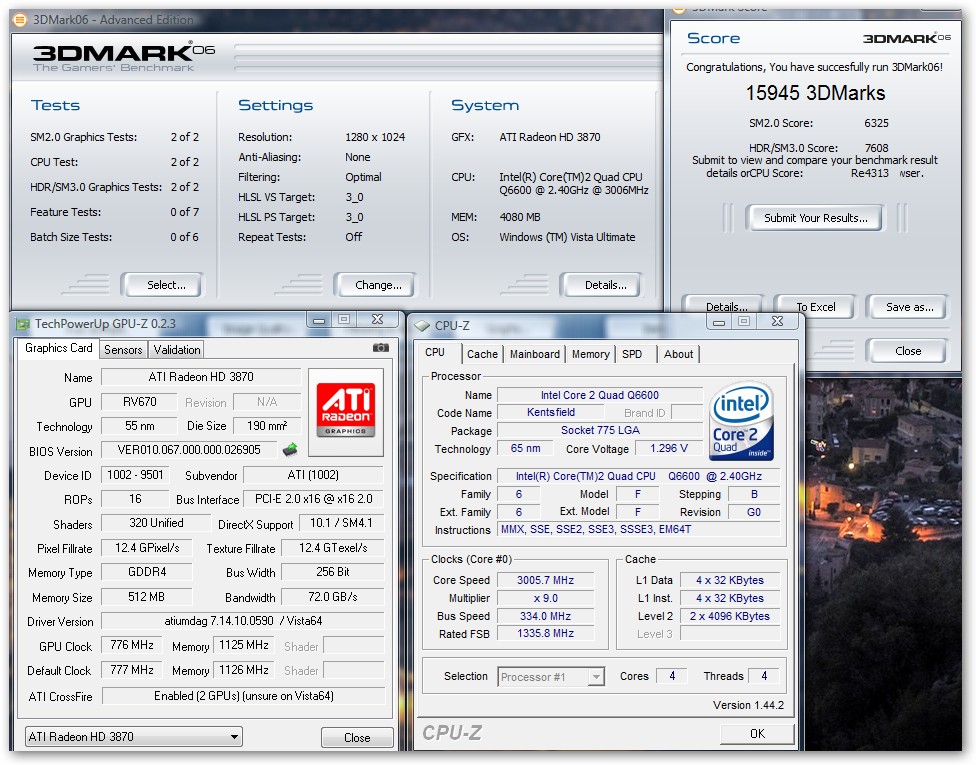Click the Code Name value Kentsfield
This screenshot has width=976, height=765.
[x=551, y=412]
